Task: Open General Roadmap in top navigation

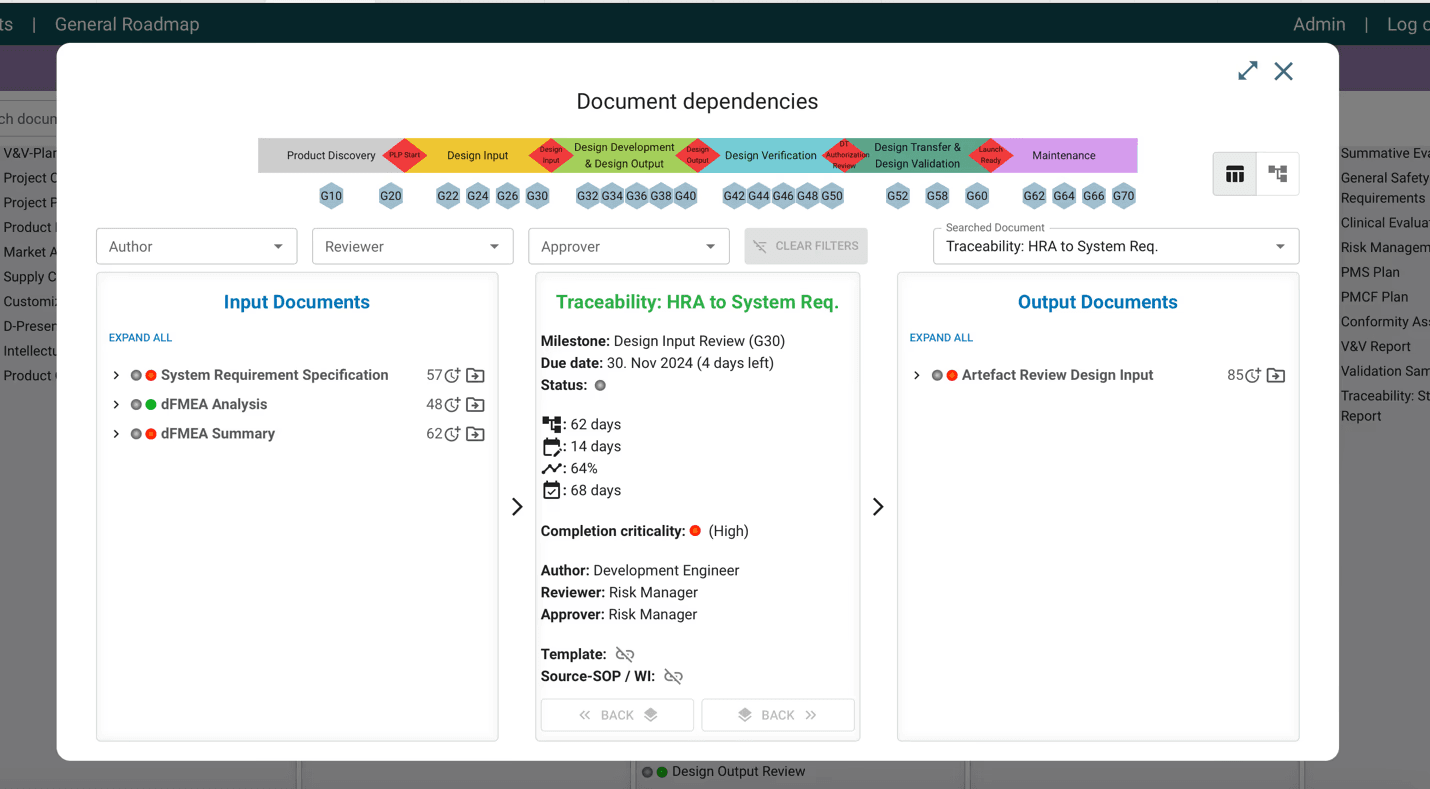Action: tap(127, 24)
